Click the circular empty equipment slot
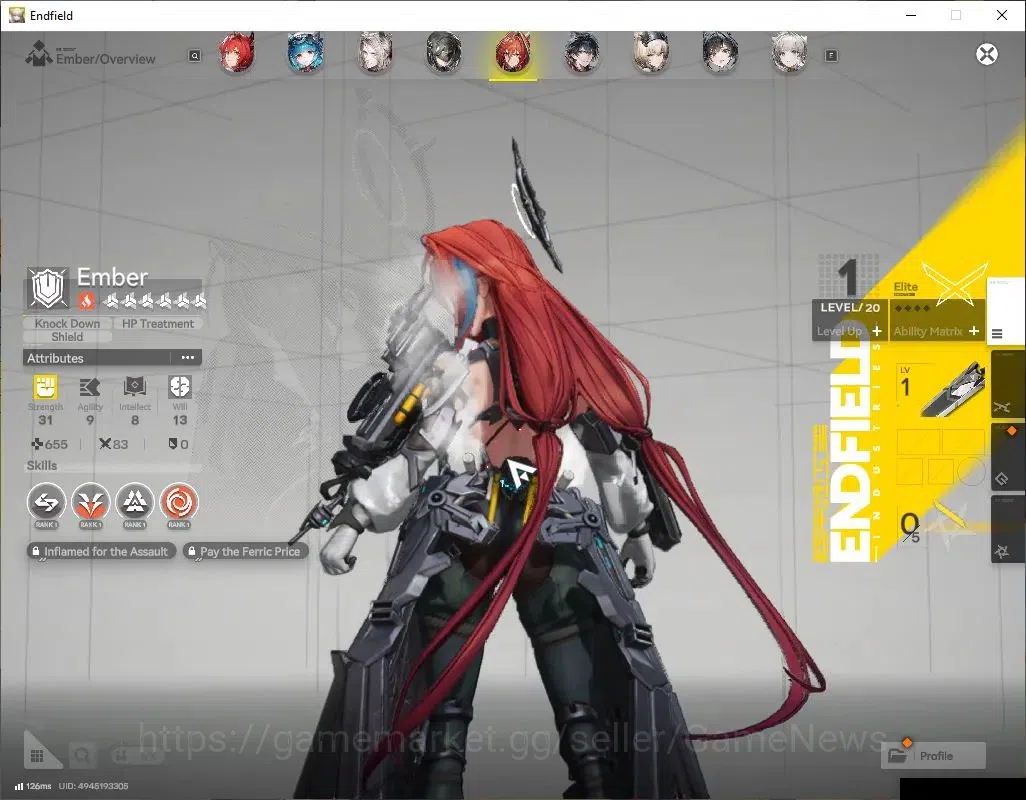Image resolution: width=1026 pixels, height=800 pixels. [x=971, y=471]
